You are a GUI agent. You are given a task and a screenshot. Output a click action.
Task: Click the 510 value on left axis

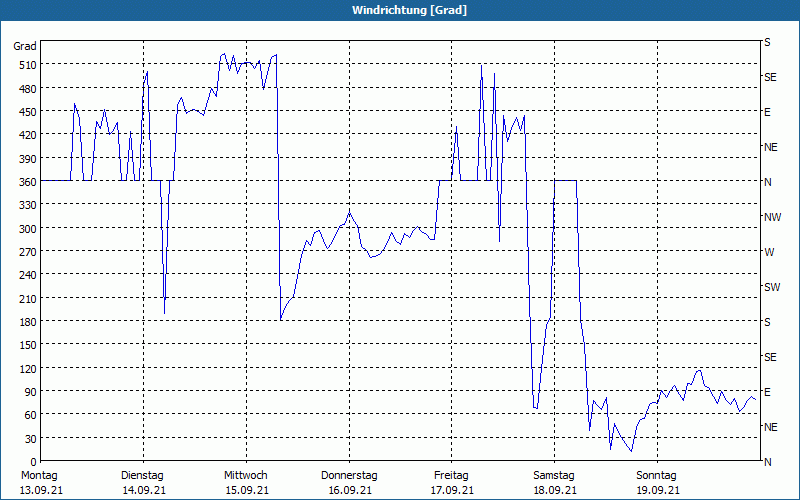(28, 65)
